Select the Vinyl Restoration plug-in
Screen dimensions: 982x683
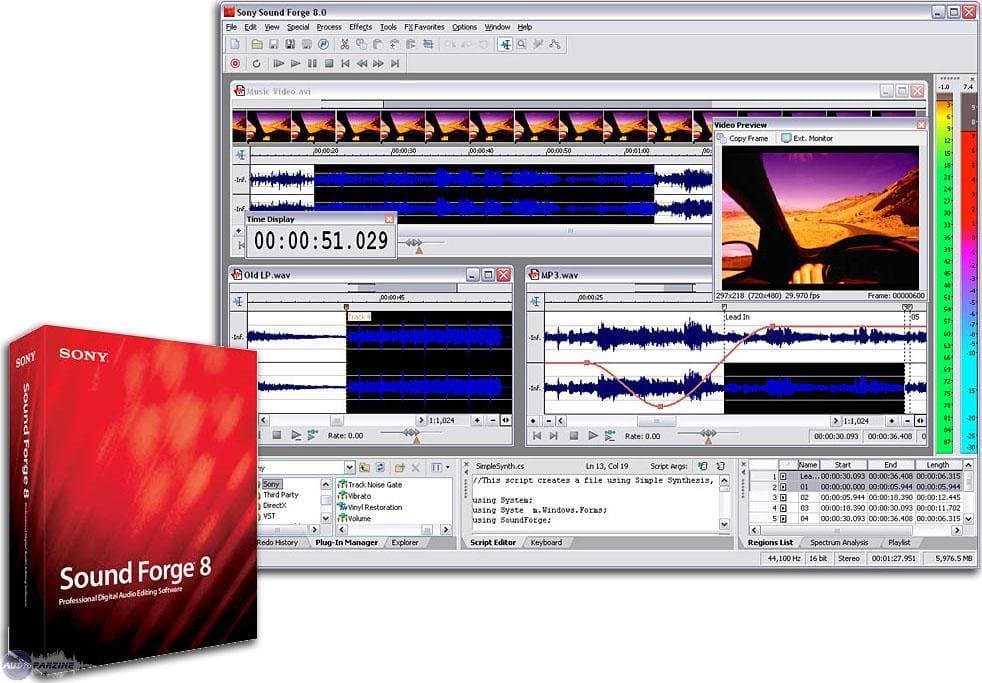(x=370, y=507)
